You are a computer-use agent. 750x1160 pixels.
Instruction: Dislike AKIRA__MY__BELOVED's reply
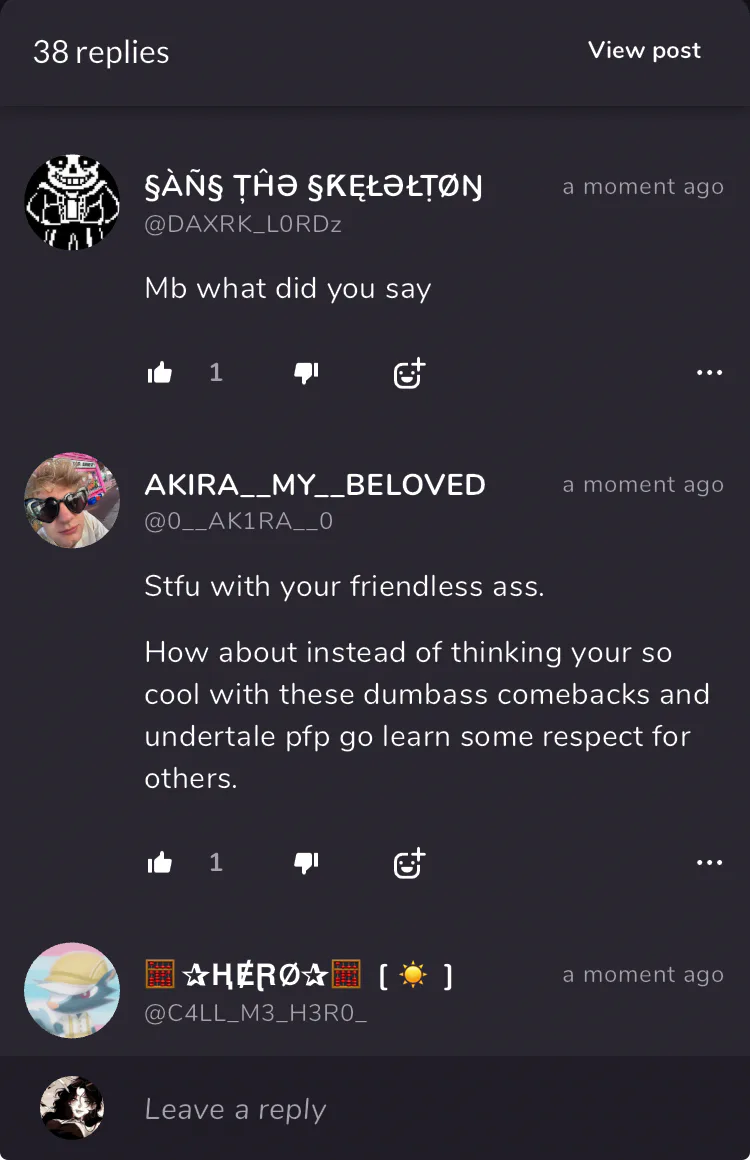point(306,863)
